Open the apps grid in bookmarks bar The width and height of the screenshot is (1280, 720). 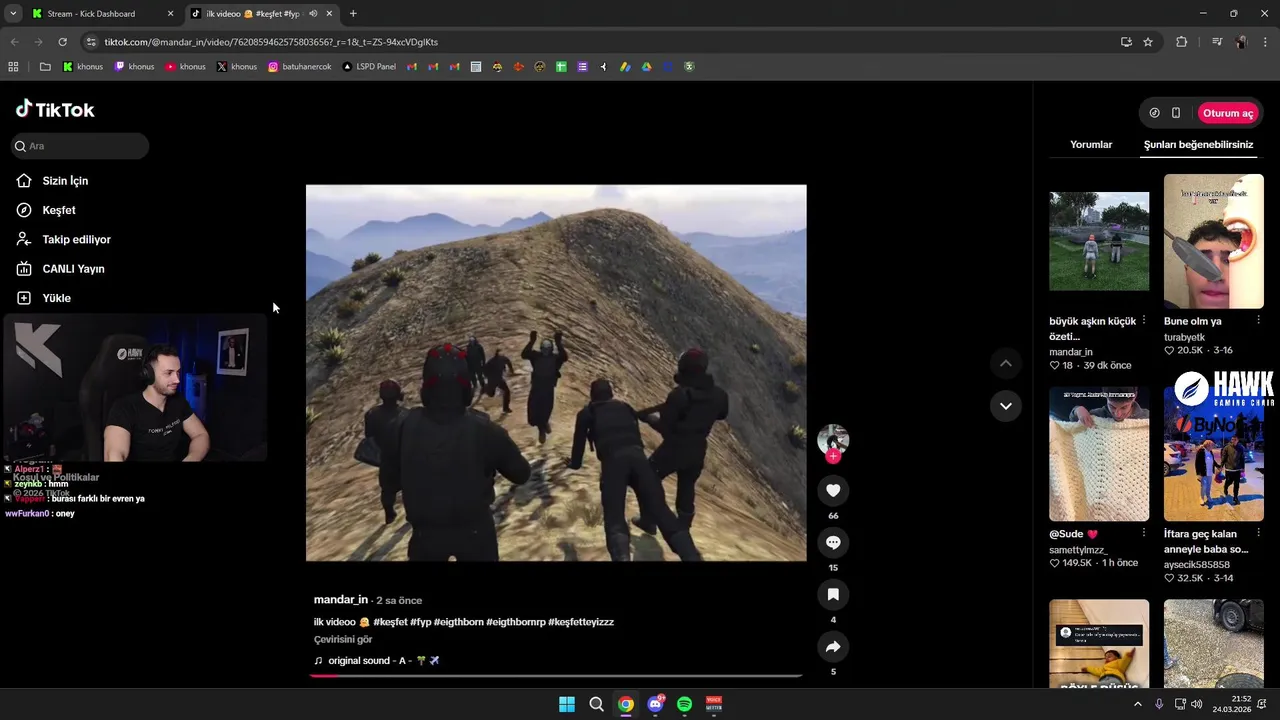click(x=13, y=67)
